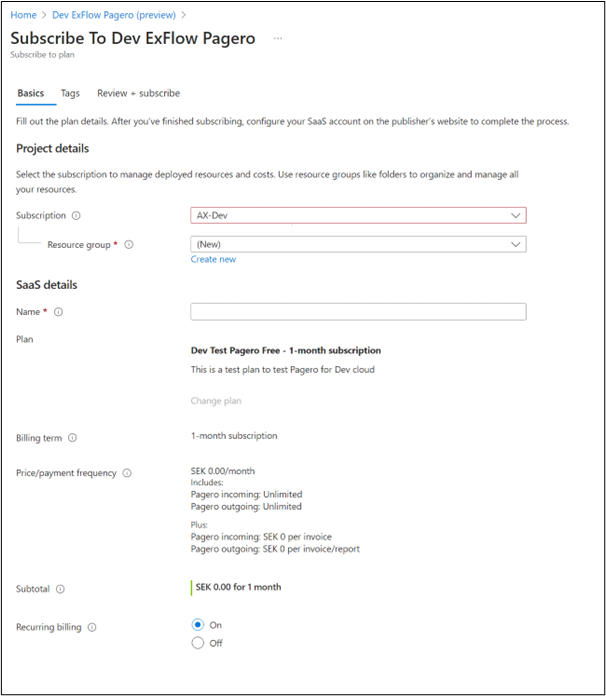Click Pagero incoming: SEK 0 per invoice
Image resolution: width=606 pixels, height=696 pixels.
pyautogui.click(x=261, y=537)
